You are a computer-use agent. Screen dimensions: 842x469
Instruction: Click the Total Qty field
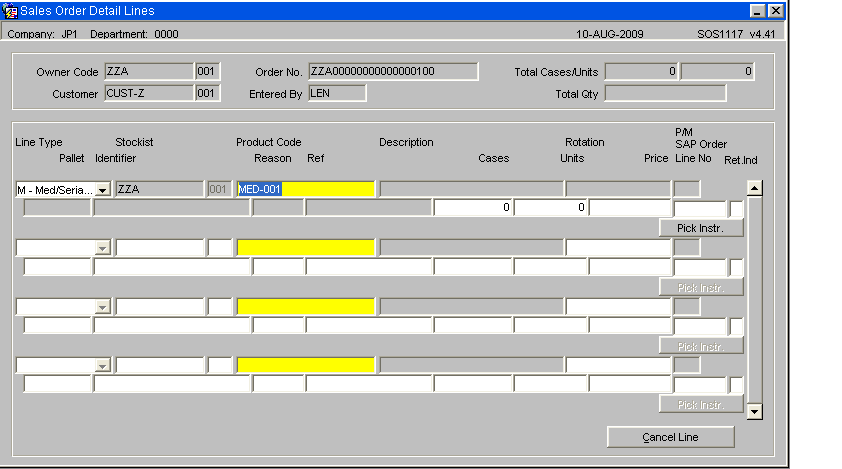click(x=665, y=93)
